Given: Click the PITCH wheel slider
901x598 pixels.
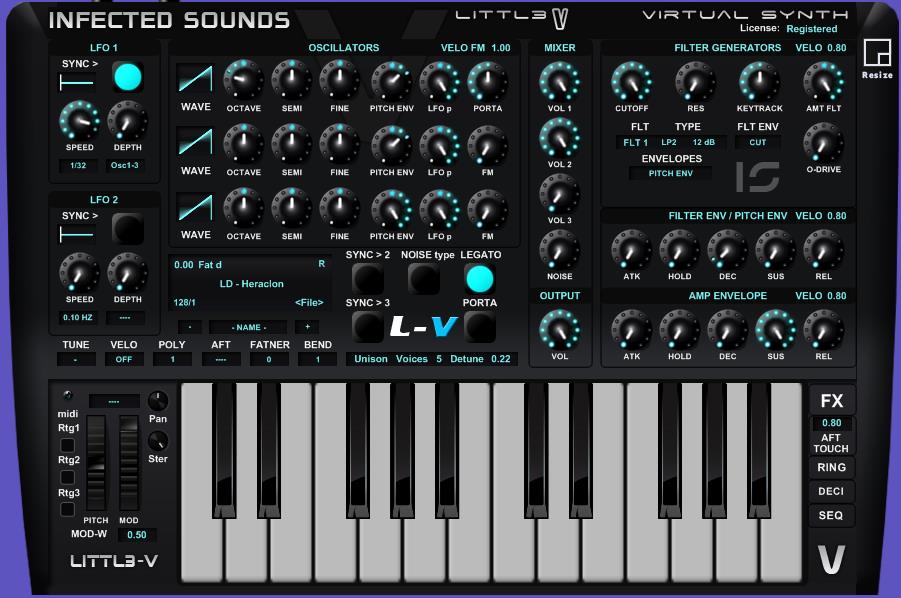Looking at the screenshot, I should pyautogui.click(x=96, y=464).
